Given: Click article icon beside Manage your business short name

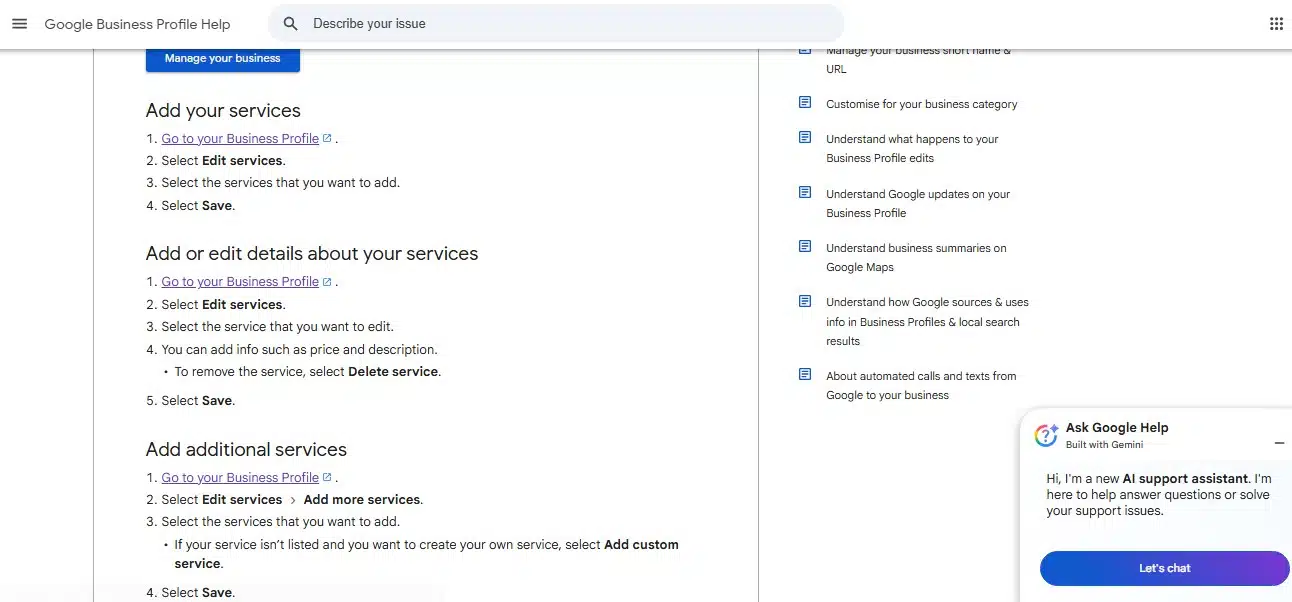Looking at the screenshot, I should click(x=805, y=51).
